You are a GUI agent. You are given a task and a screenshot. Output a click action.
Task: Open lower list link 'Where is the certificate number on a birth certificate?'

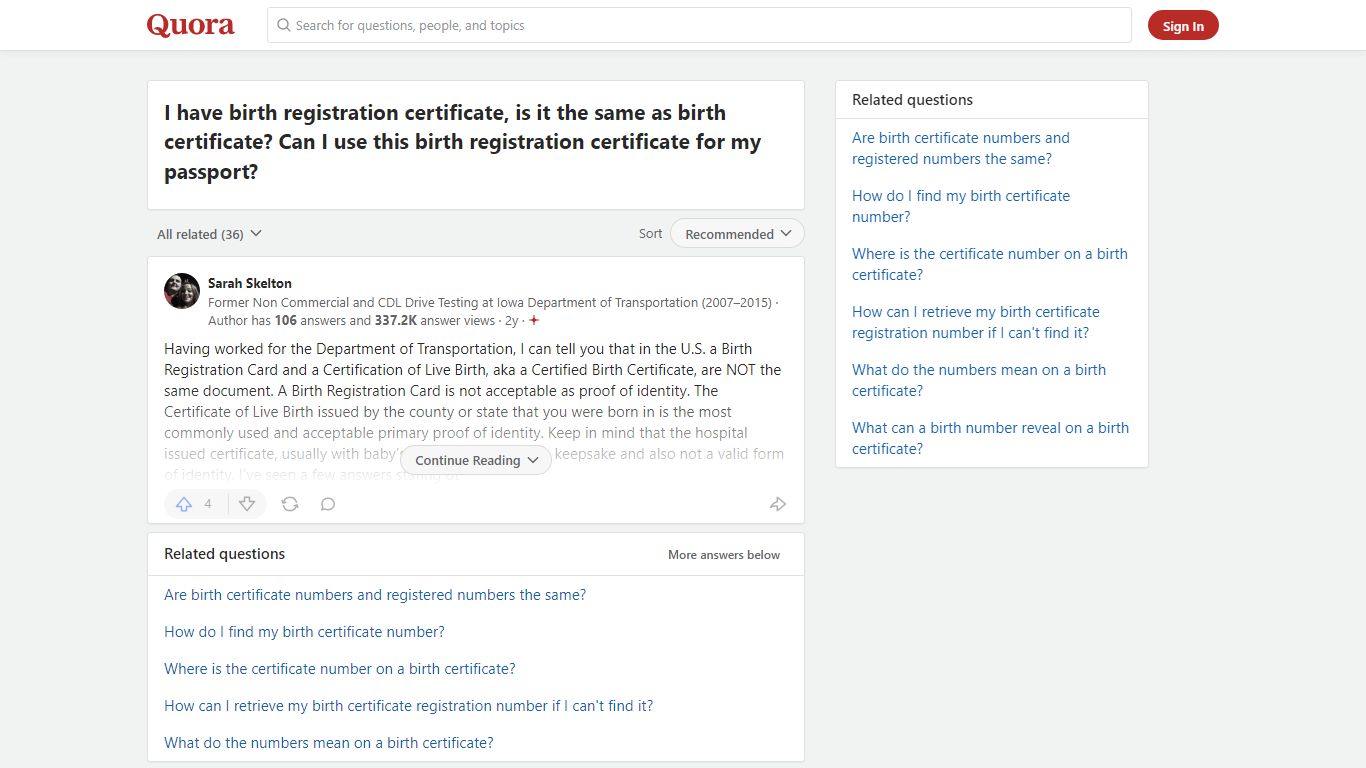(x=340, y=669)
